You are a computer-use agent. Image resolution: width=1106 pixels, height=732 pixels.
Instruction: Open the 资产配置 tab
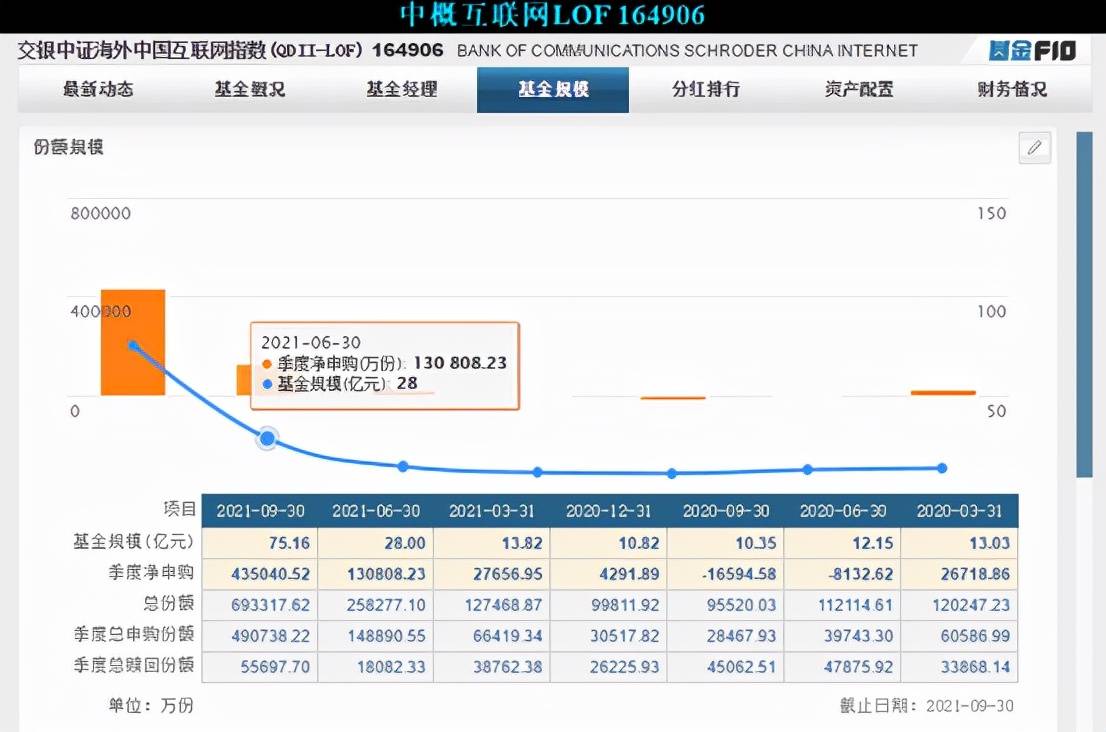point(859,89)
